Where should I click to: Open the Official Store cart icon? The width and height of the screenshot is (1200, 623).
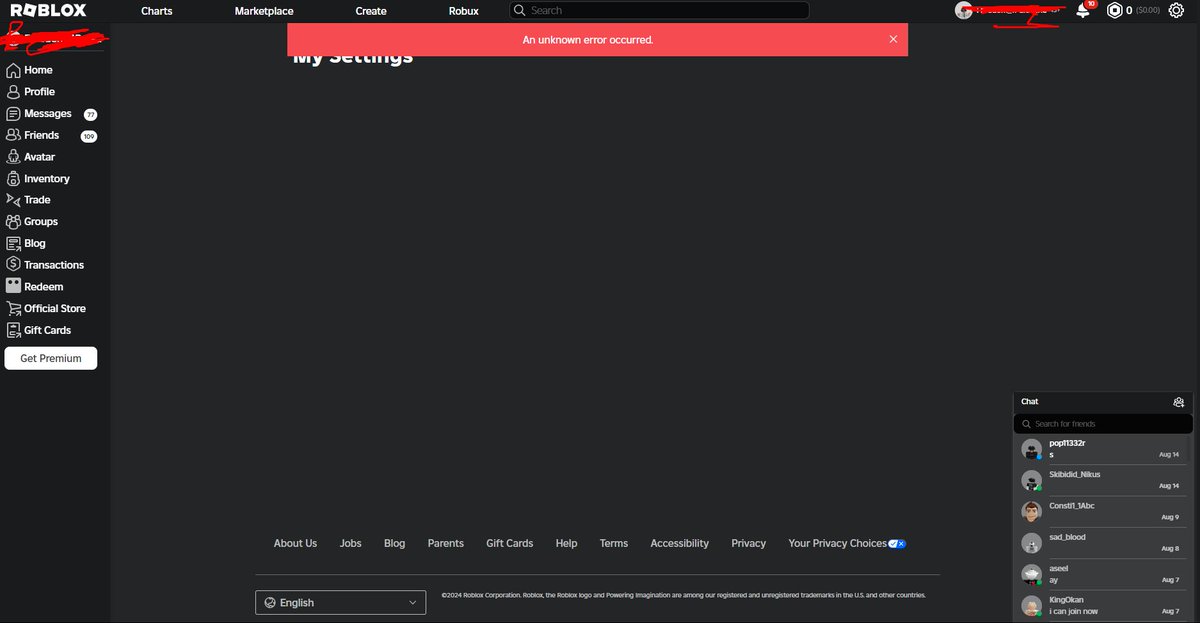(x=13, y=308)
